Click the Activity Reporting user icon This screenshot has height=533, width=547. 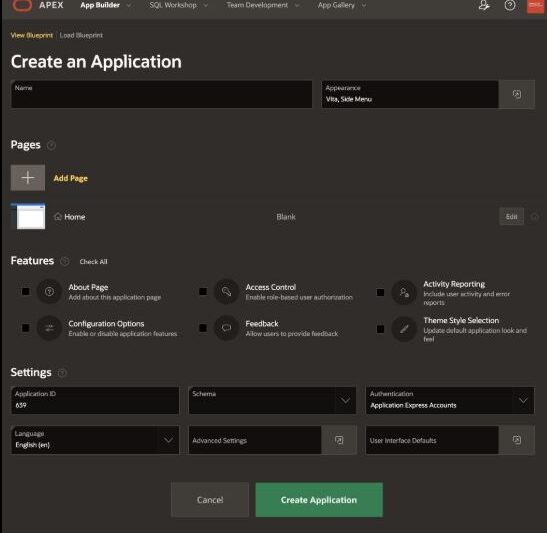[x=404, y=292]
